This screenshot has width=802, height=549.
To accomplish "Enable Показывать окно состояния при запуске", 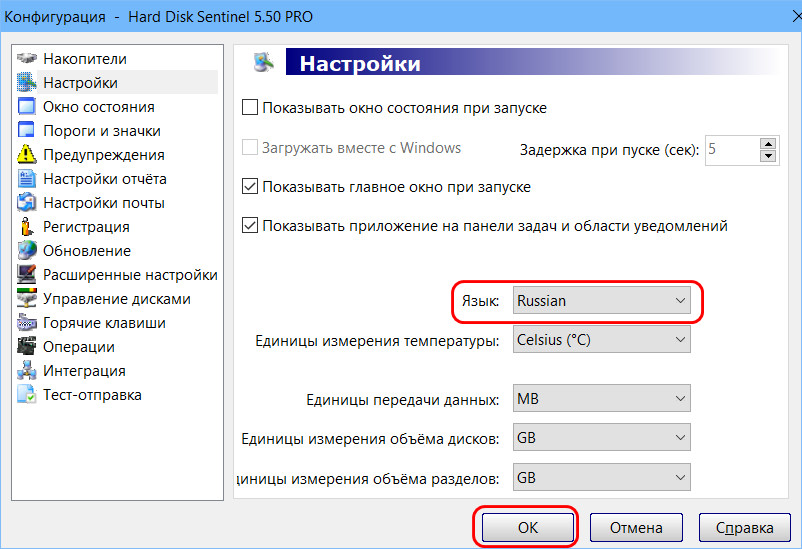I will click(x=250, y=107).
